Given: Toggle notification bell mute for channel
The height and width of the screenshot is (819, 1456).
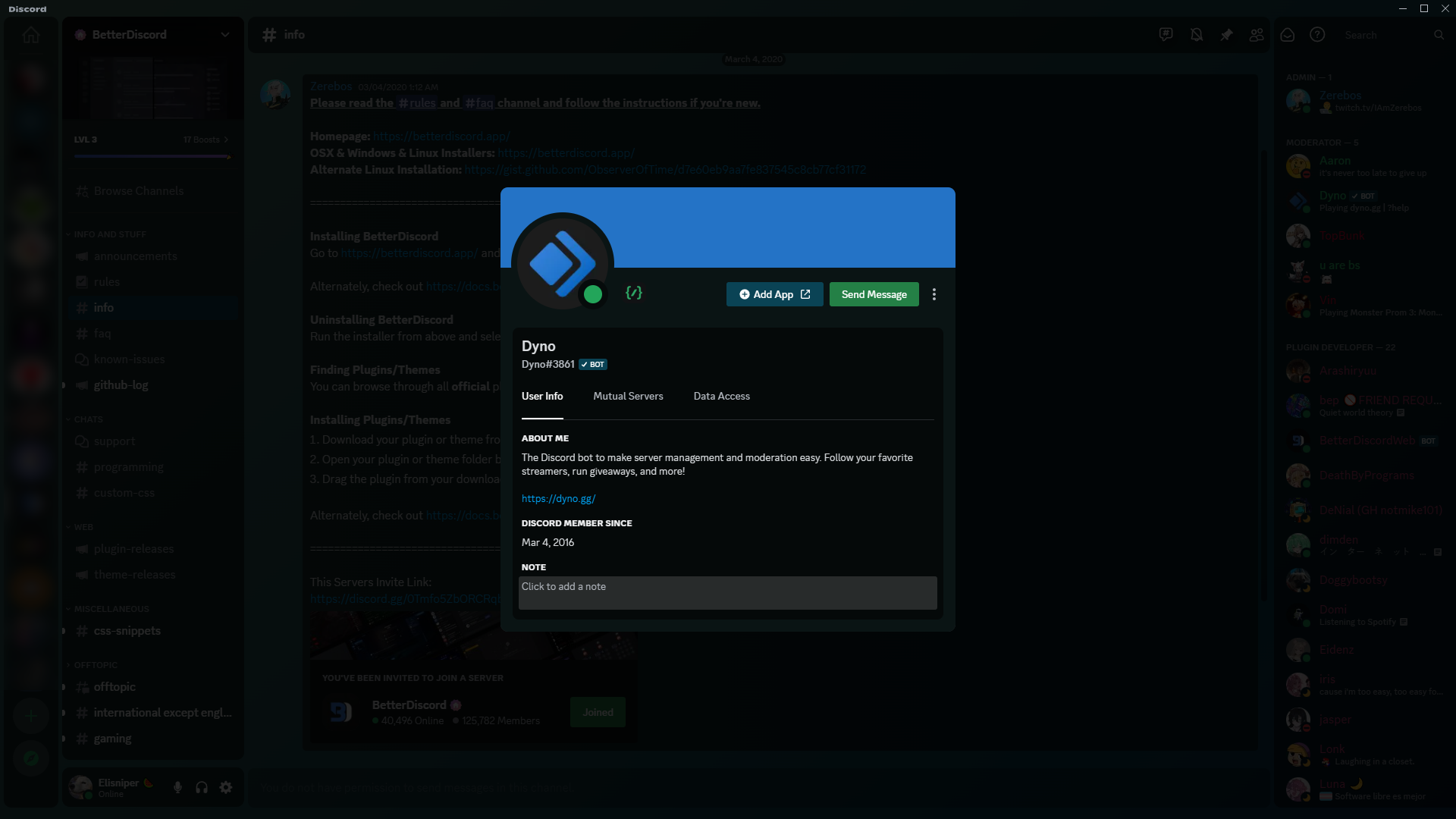Looking at the screenshot, I should pyautogui.click(x=1196, y=35).
